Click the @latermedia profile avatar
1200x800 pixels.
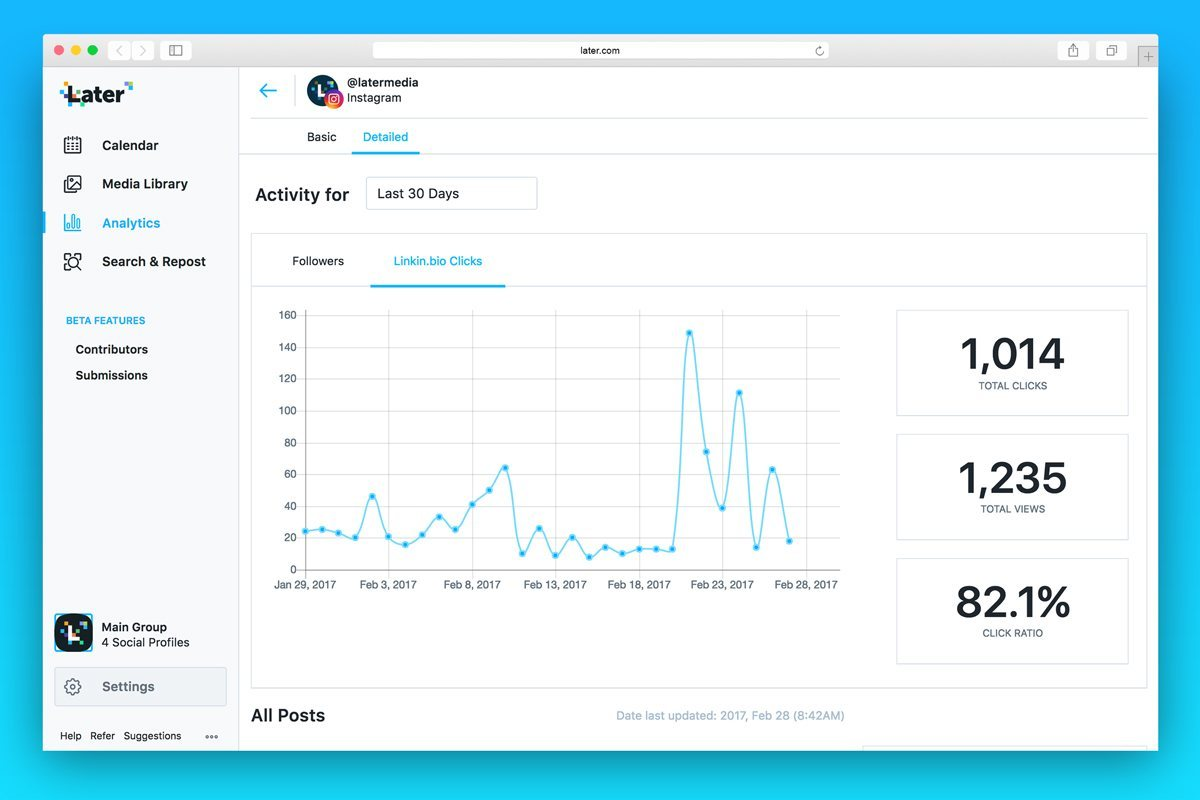coord(324,91)
